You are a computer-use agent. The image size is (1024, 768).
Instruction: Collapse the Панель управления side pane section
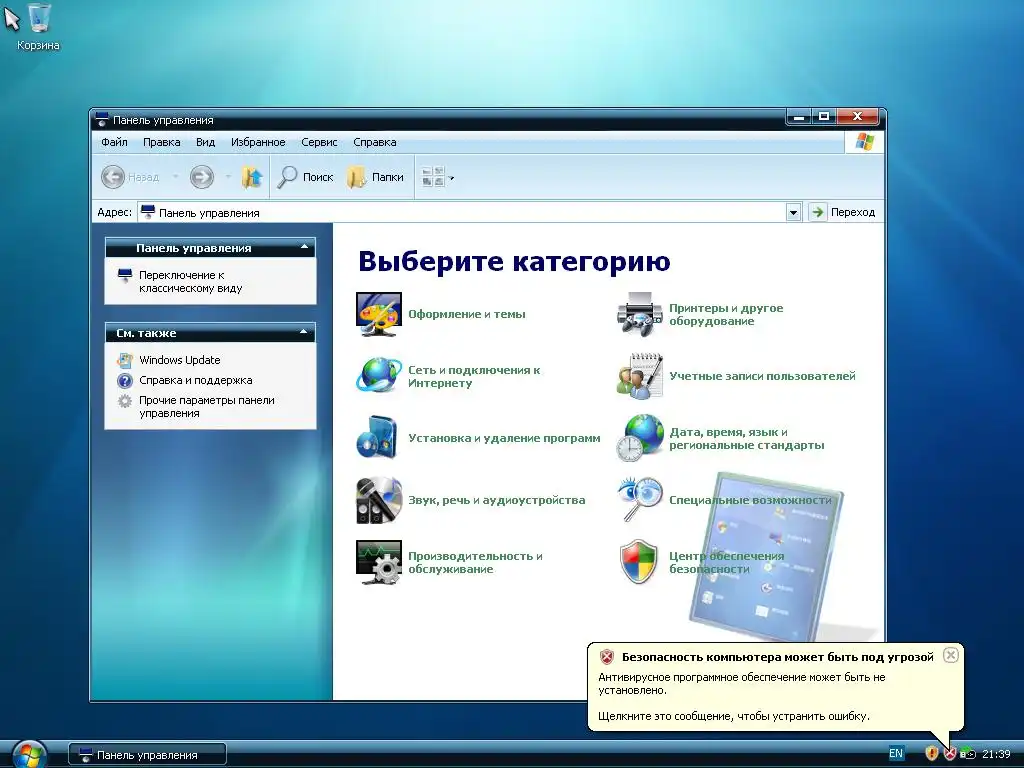click(304, 248)
